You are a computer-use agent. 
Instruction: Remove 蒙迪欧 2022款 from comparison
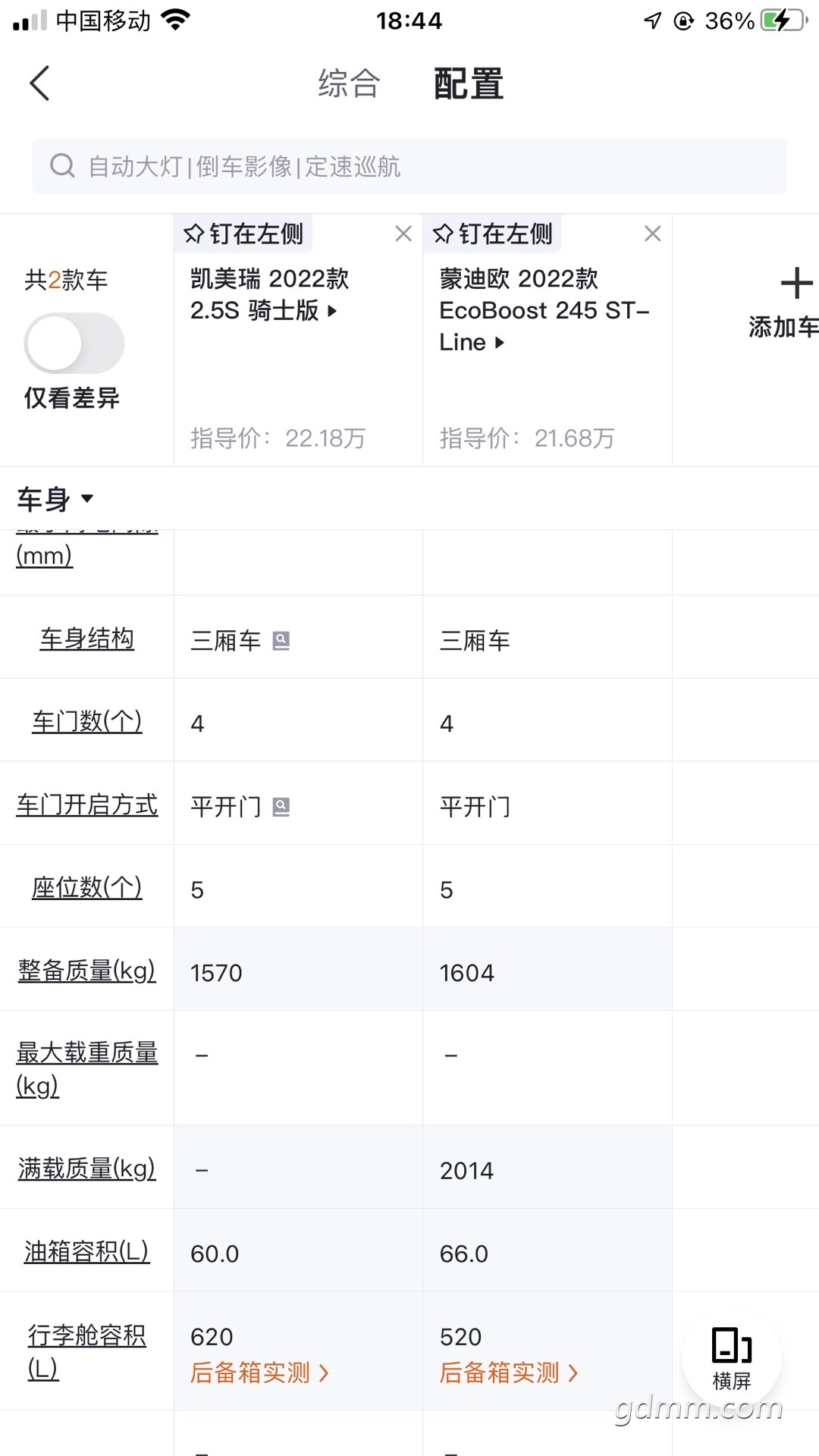click(x=652, y=234)
